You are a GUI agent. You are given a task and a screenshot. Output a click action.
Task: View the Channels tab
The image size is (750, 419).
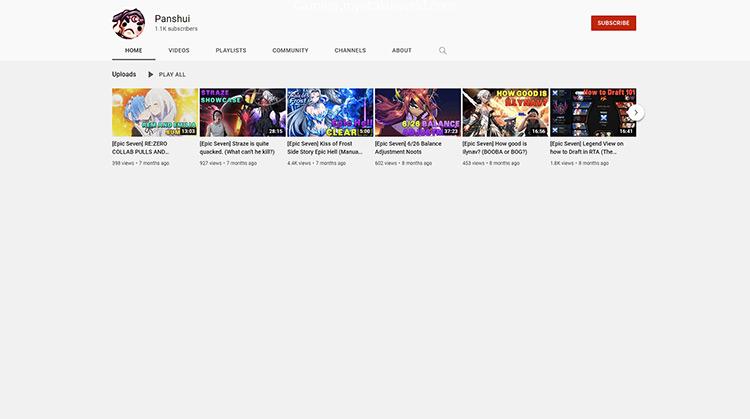pyautogui.click(x=350, y=50)
